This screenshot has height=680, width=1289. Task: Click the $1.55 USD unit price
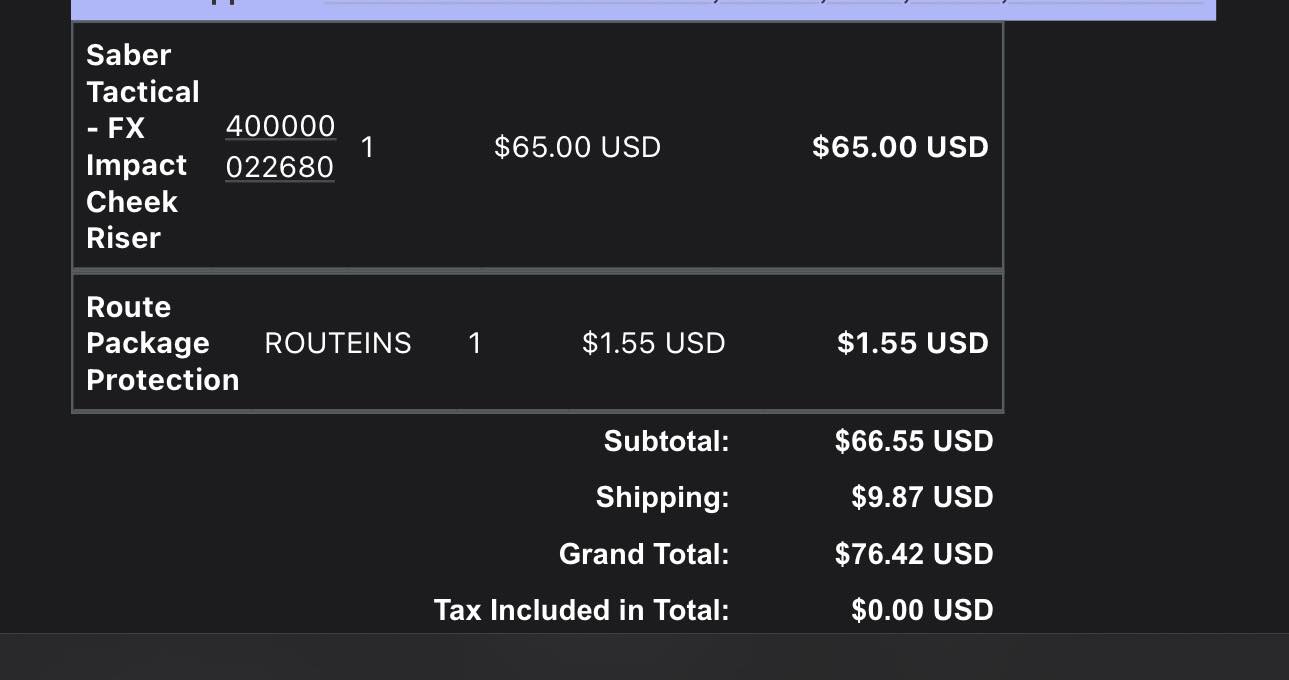pyautogui.click(x=654, y=343)
